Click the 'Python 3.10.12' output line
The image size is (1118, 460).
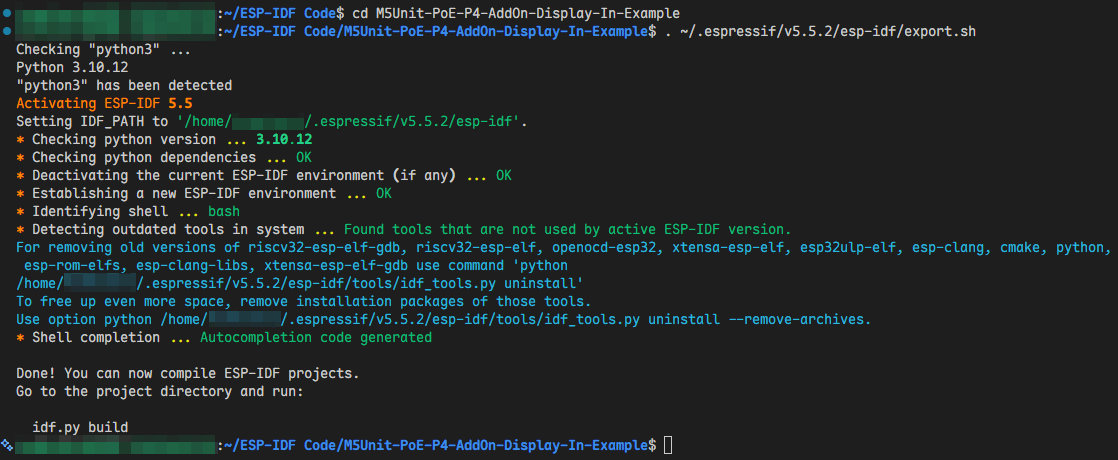(x=62, y=67)
